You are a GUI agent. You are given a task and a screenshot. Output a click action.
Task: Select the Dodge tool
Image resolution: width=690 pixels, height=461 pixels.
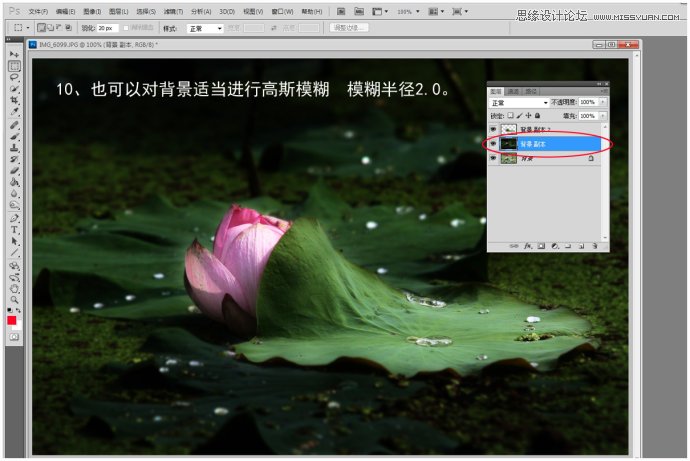14,205
